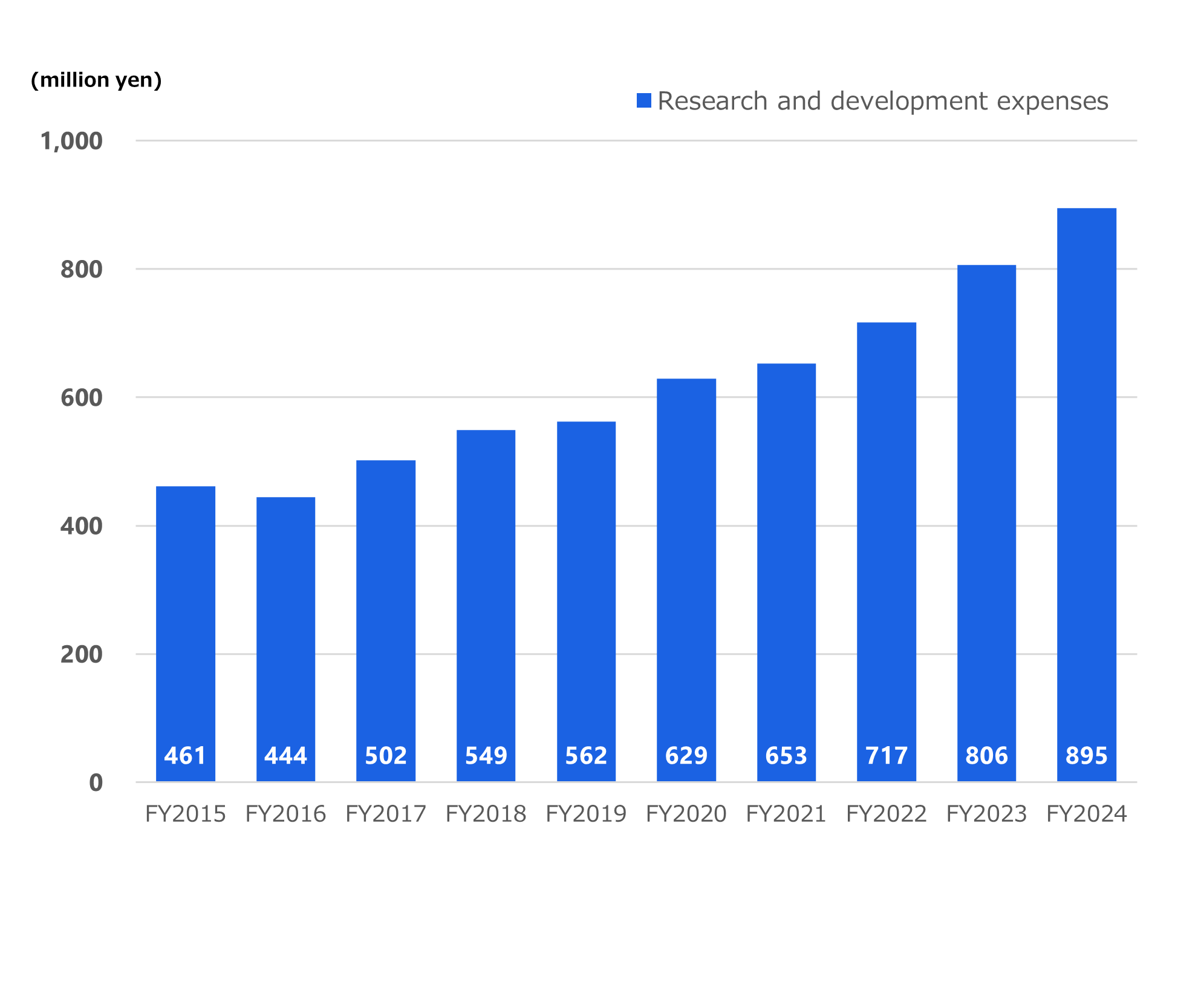Click the '800' y-axis tick label
The height and width of the screenshot is (1008, 1201).
pyautogui.click(x=82, y=270)
